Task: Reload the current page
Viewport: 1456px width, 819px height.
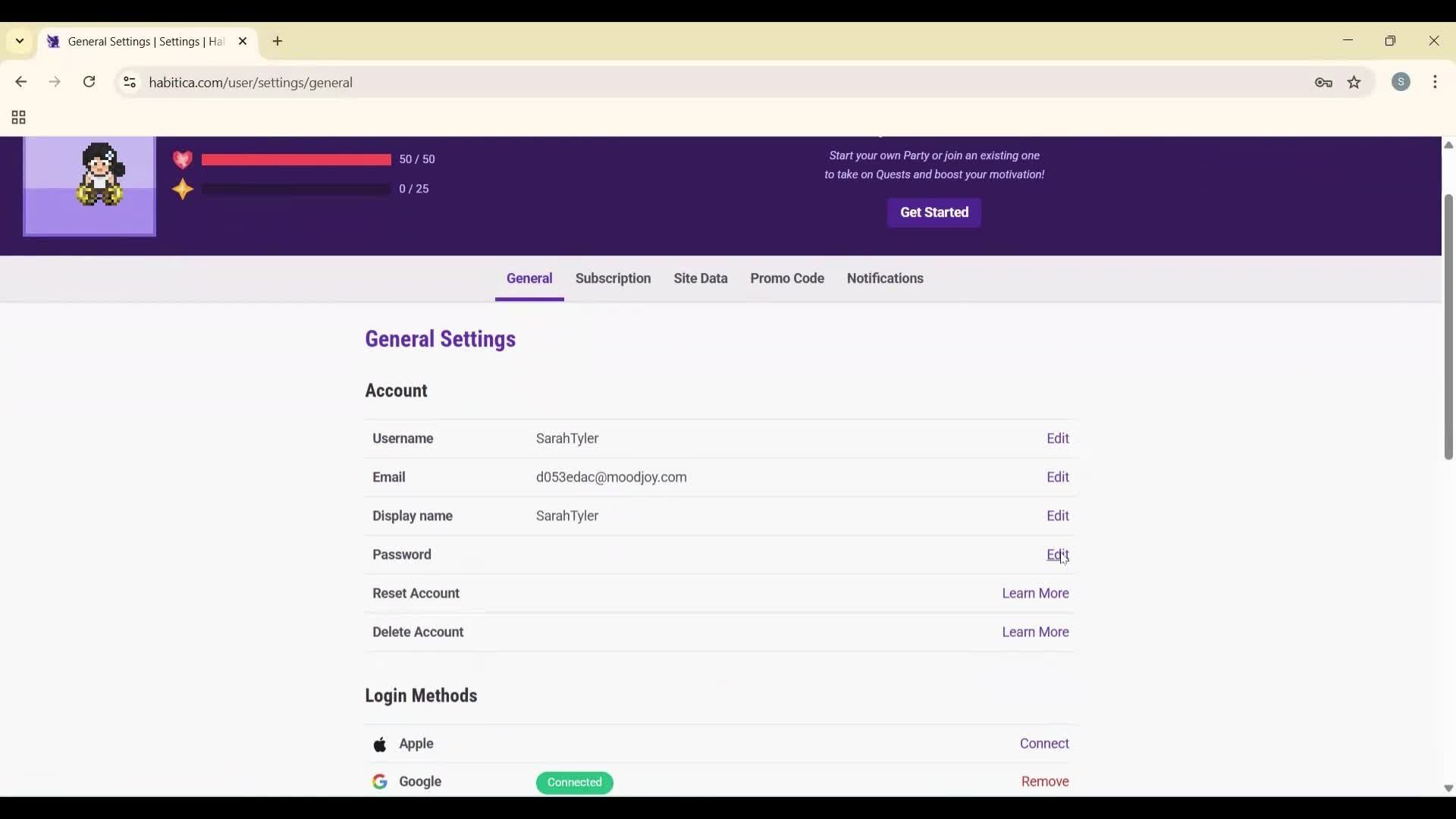Action: (x=89, y=82)
